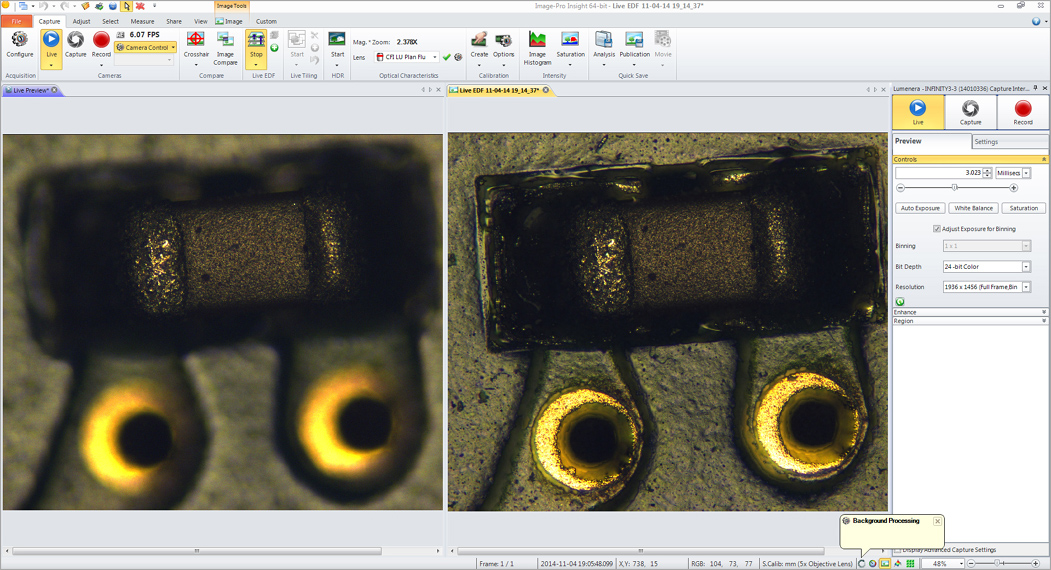Click the green checkmark beside Lens

tap(447, 57)
